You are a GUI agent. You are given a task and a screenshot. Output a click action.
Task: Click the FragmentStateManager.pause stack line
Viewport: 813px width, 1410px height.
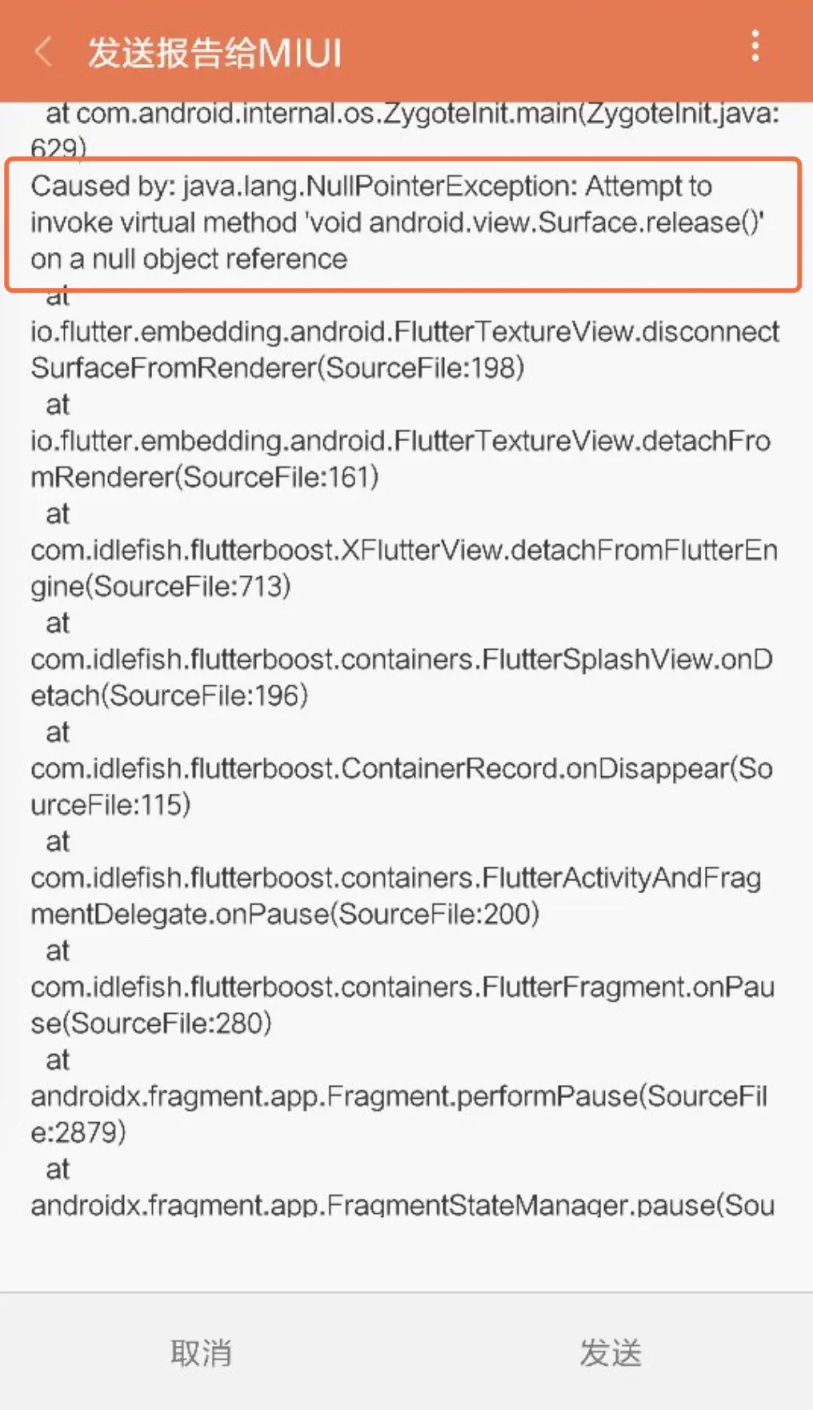[402, 1204]
